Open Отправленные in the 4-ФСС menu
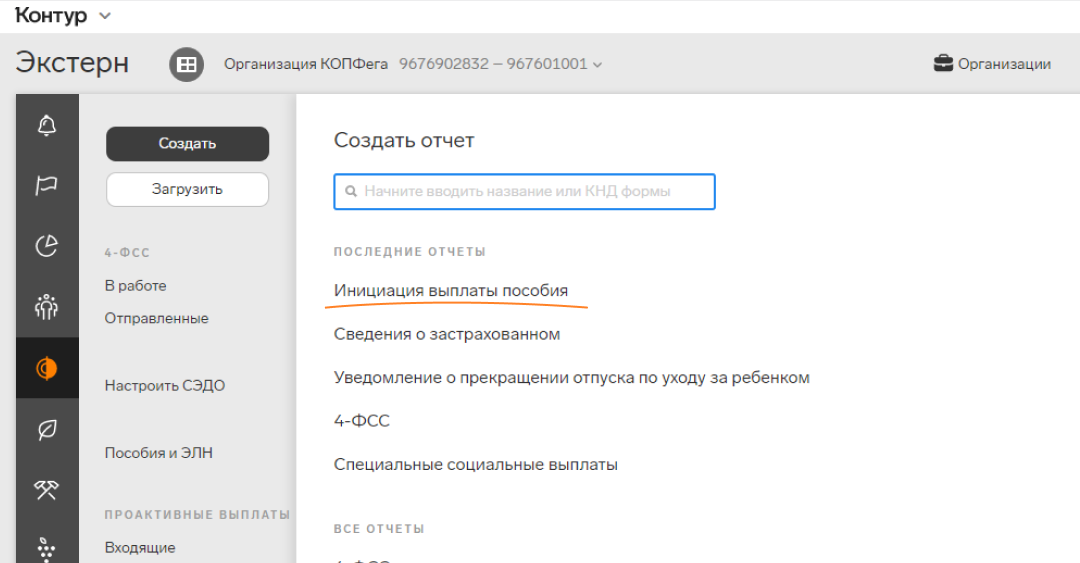 point(156,318)
